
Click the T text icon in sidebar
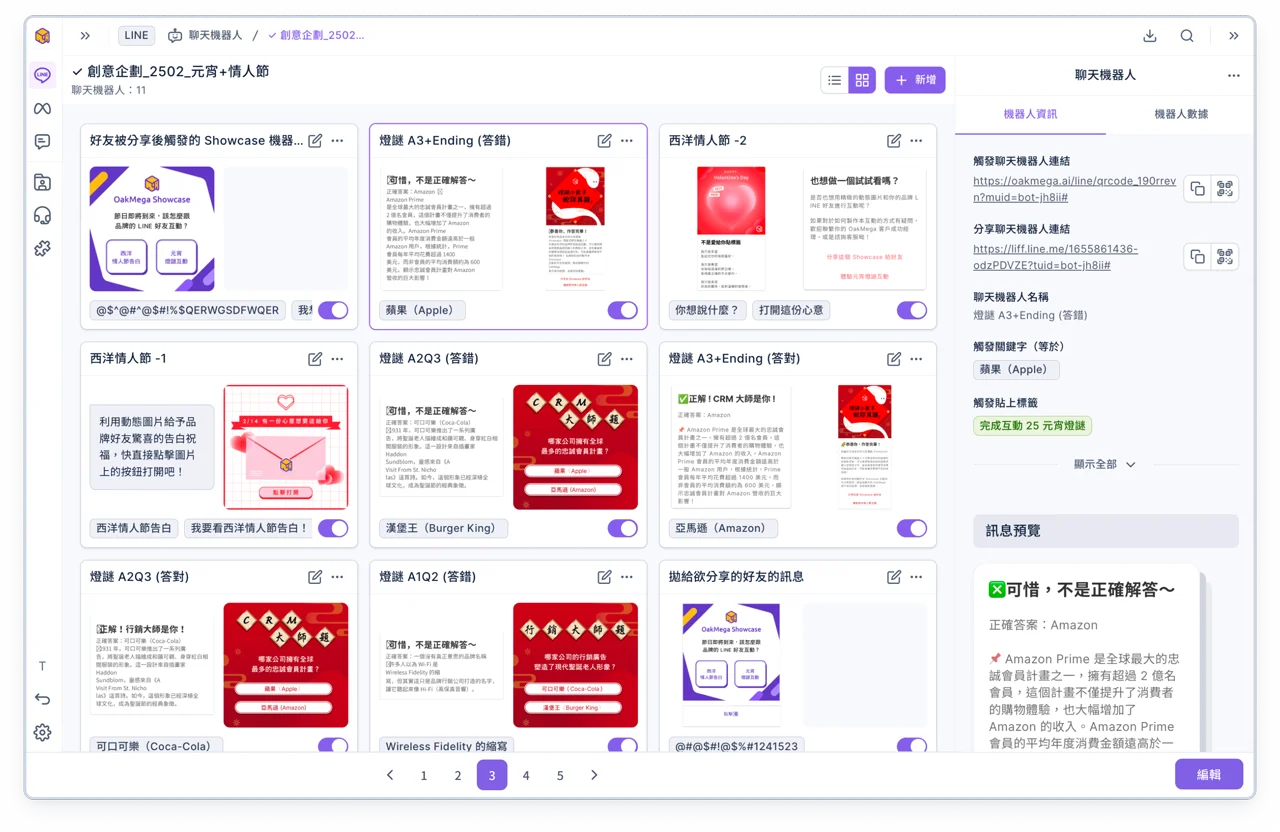[x=42, y=666]
